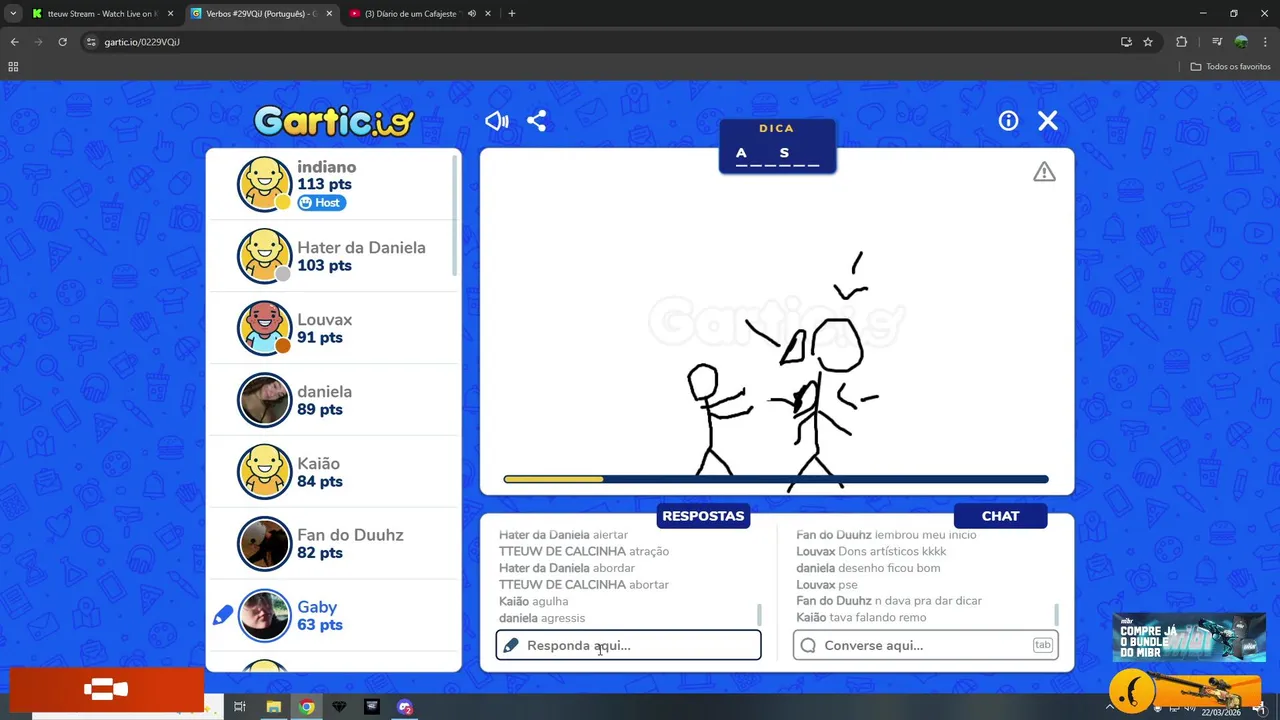Open the media control button in Chrome
Viewport: 1280px width, 720px height.
point(1217,42)
